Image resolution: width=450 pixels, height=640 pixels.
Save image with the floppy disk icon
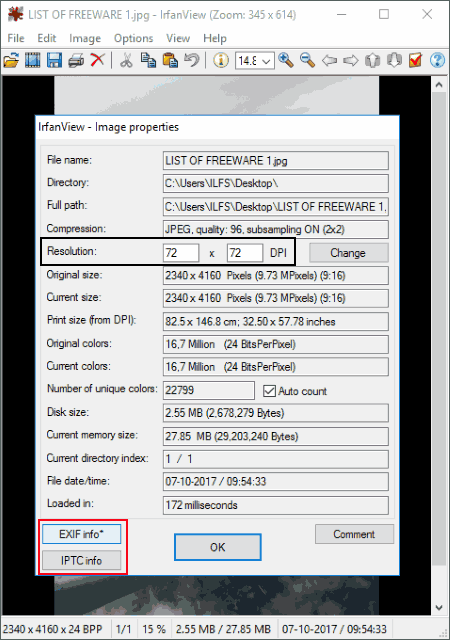pos(54,60)
